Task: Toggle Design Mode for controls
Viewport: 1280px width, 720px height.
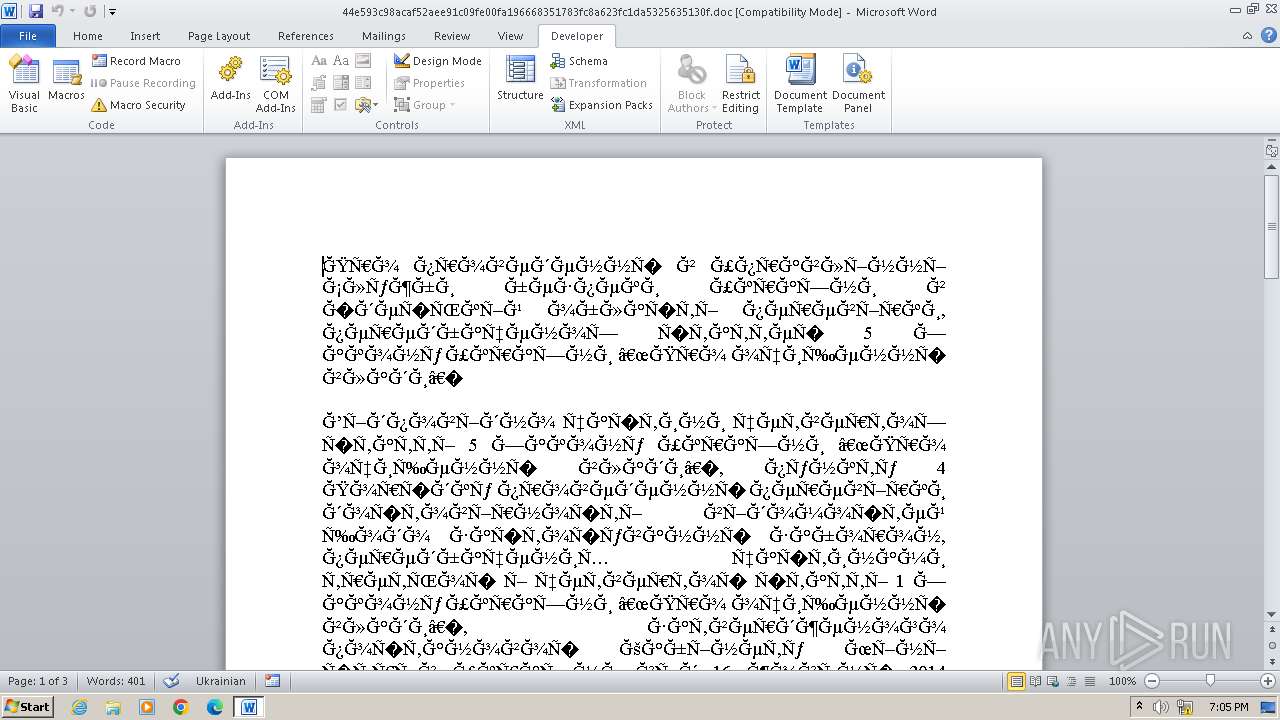Action: tap(437, 61)
